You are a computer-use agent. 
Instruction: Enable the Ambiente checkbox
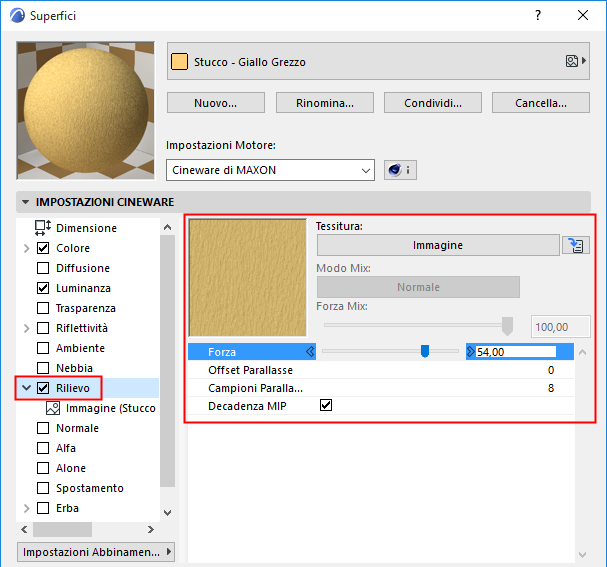click(43, 348)
